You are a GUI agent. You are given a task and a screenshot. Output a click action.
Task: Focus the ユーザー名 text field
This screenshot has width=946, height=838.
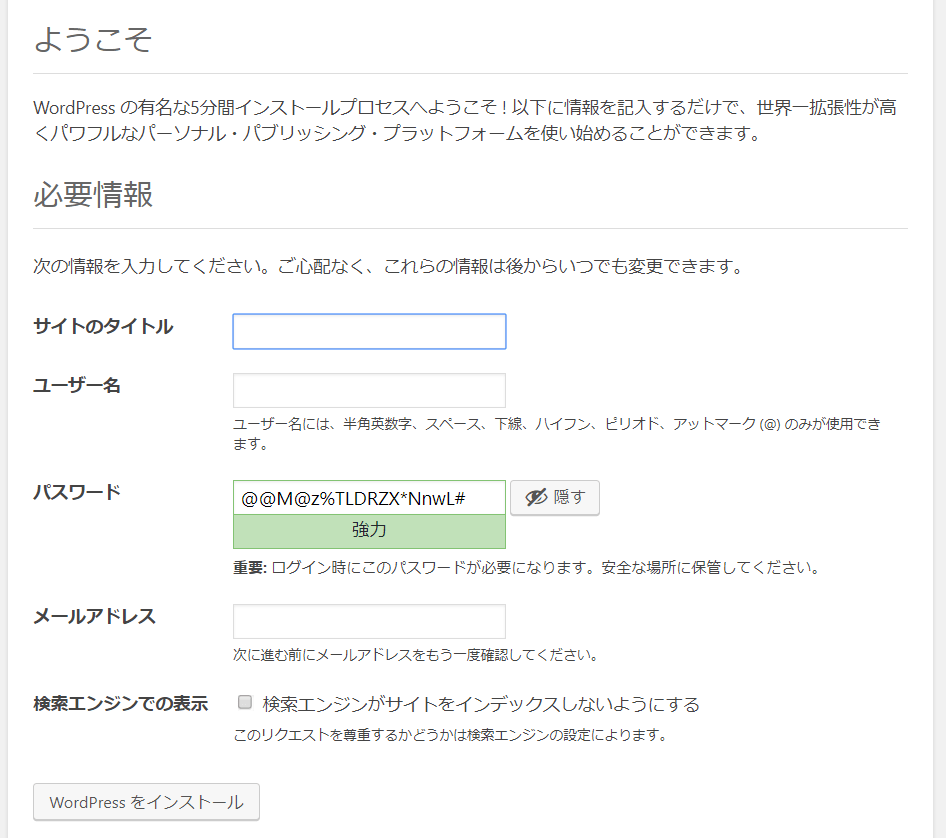(x=369, y=390)
